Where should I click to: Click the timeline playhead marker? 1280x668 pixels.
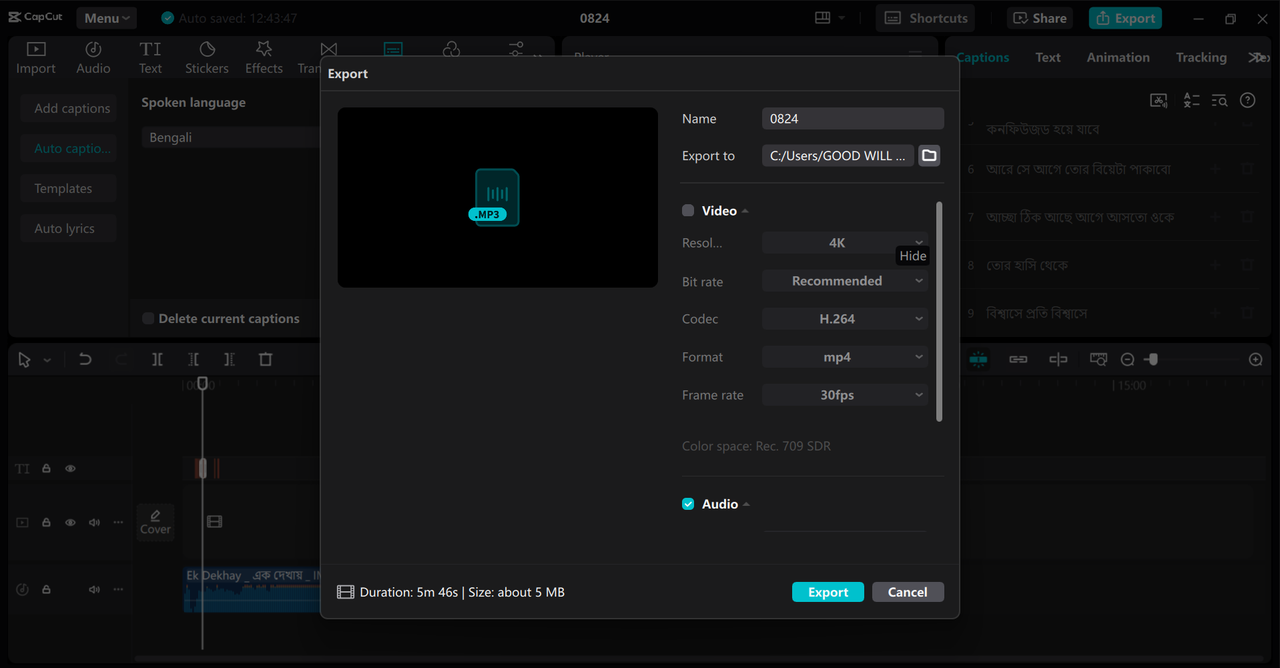[202, 383]
